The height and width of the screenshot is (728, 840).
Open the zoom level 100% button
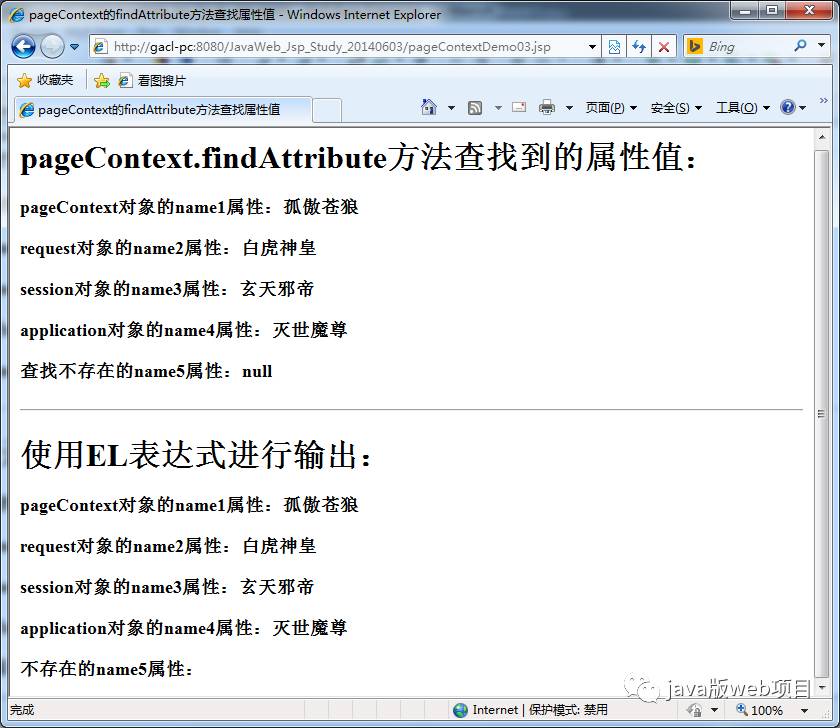click(x=759, y=710)
